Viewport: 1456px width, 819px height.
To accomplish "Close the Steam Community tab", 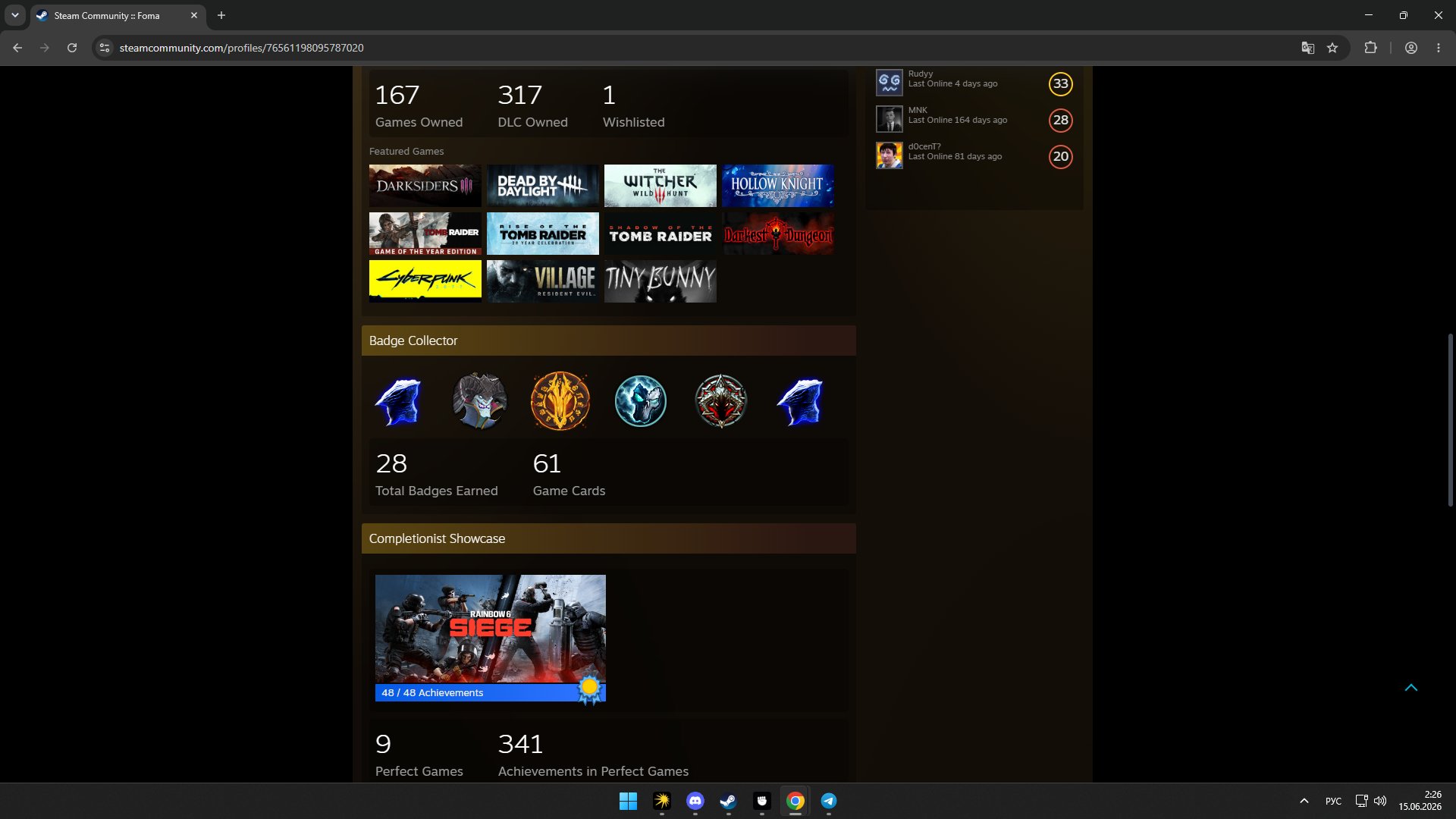I will [x=193, y=15].
